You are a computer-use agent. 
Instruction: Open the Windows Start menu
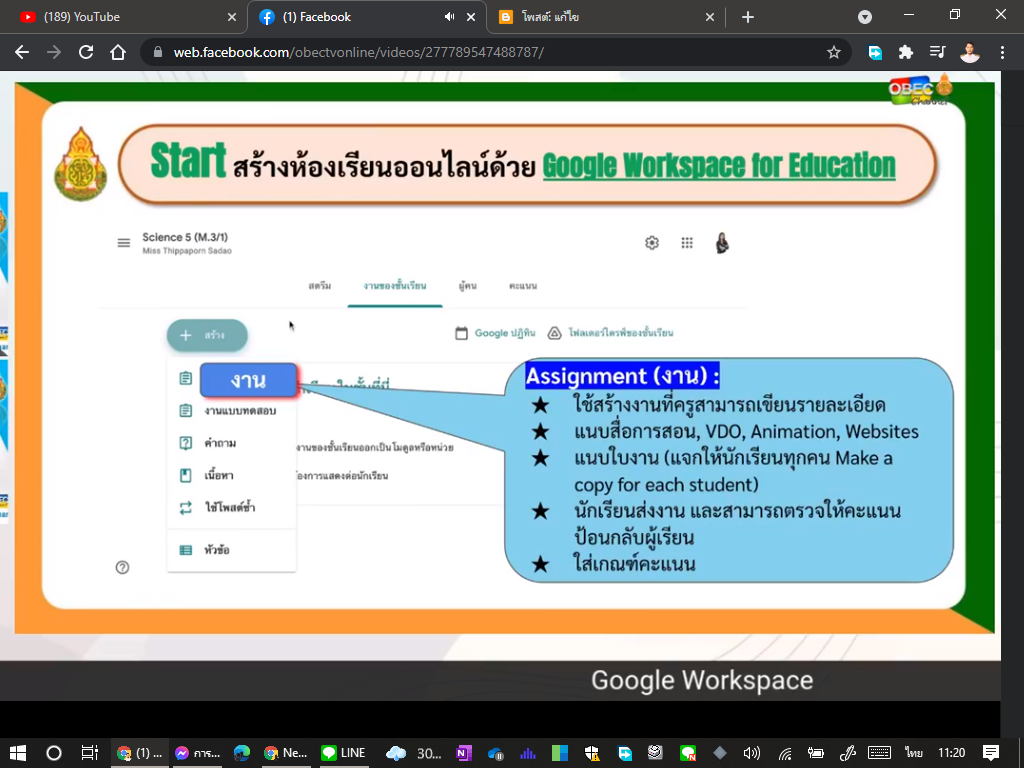pyautogui.click(x=18, y=753)
